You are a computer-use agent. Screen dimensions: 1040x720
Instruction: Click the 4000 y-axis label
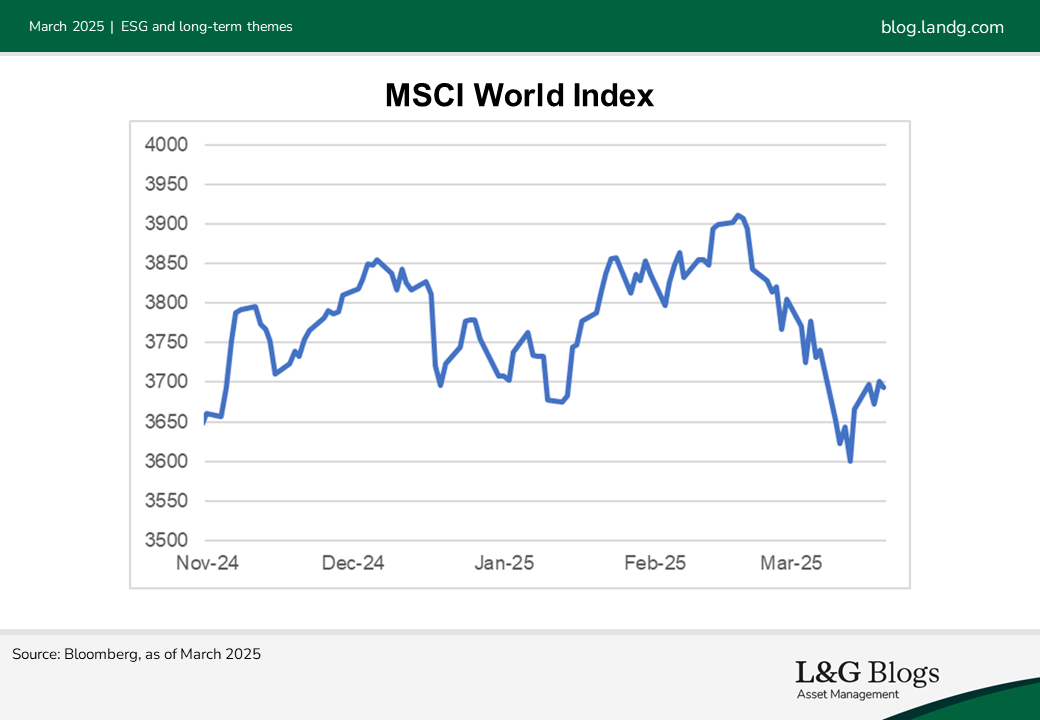pos(166,145)
